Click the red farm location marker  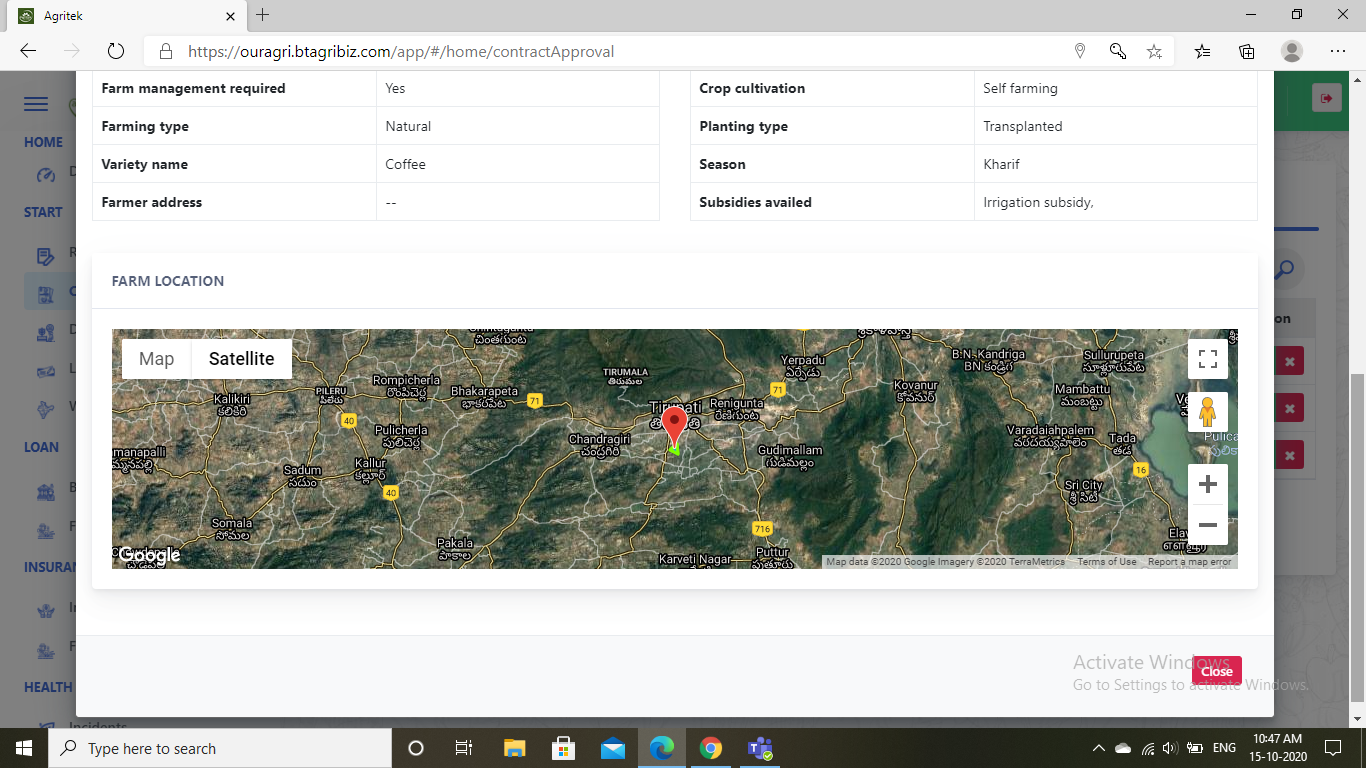pos(675,425)
